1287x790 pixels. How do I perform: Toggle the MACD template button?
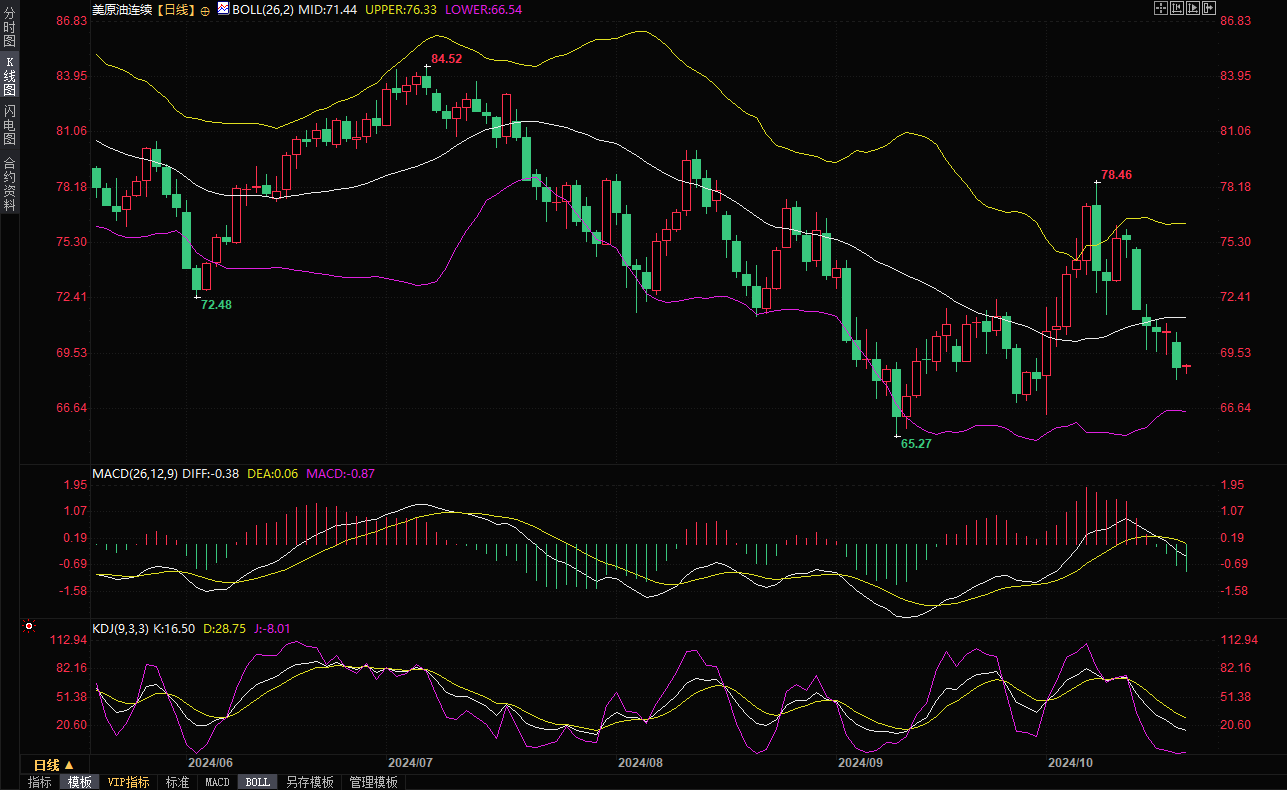217,782
